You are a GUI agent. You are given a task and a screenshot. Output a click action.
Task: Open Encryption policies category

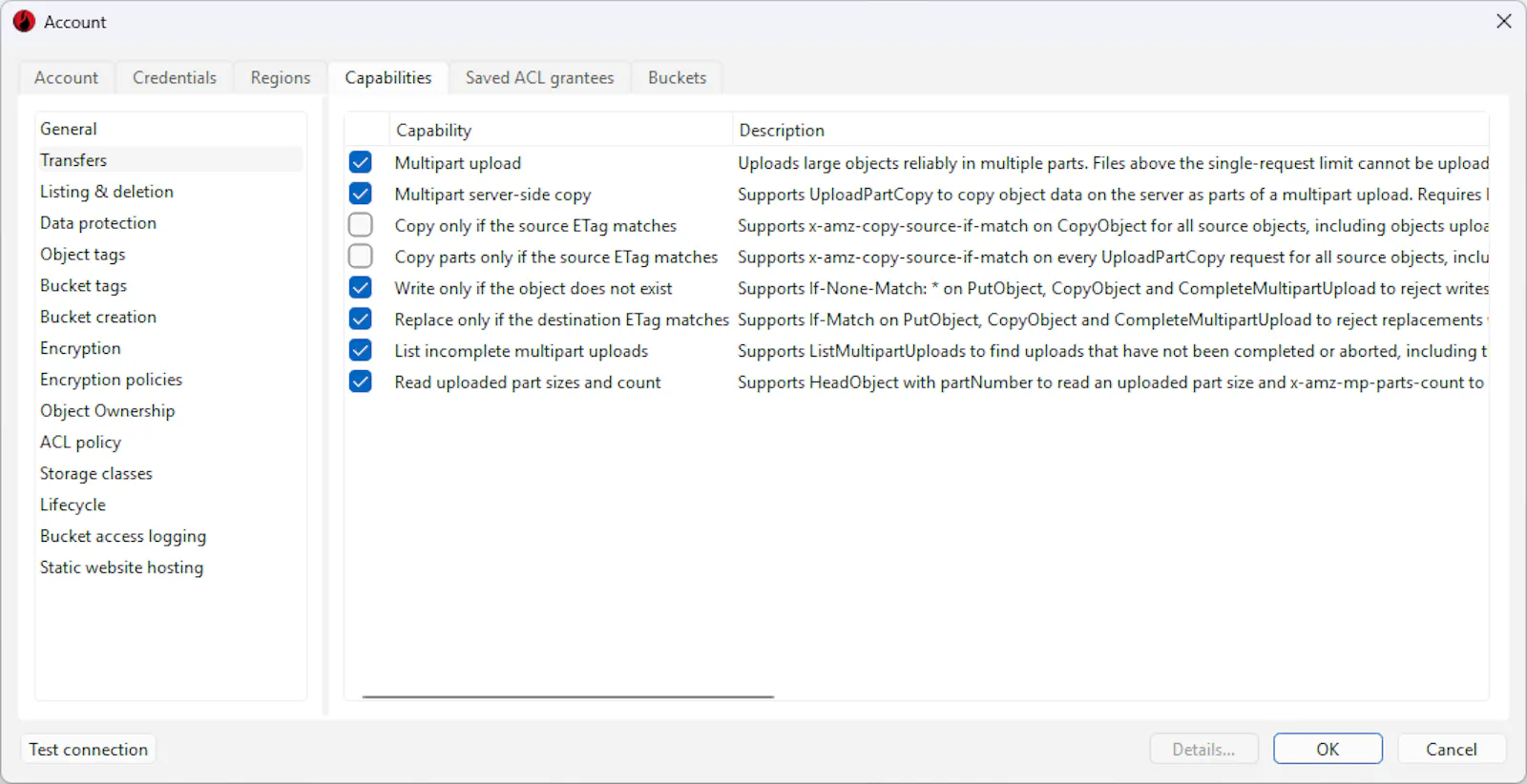(x=170, y=380)
